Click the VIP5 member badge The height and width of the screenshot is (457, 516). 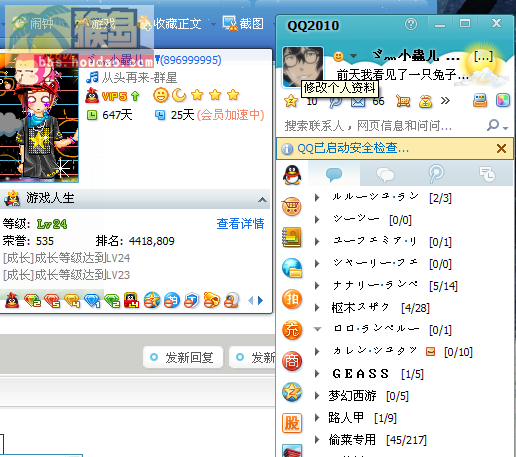click(113, 96)
